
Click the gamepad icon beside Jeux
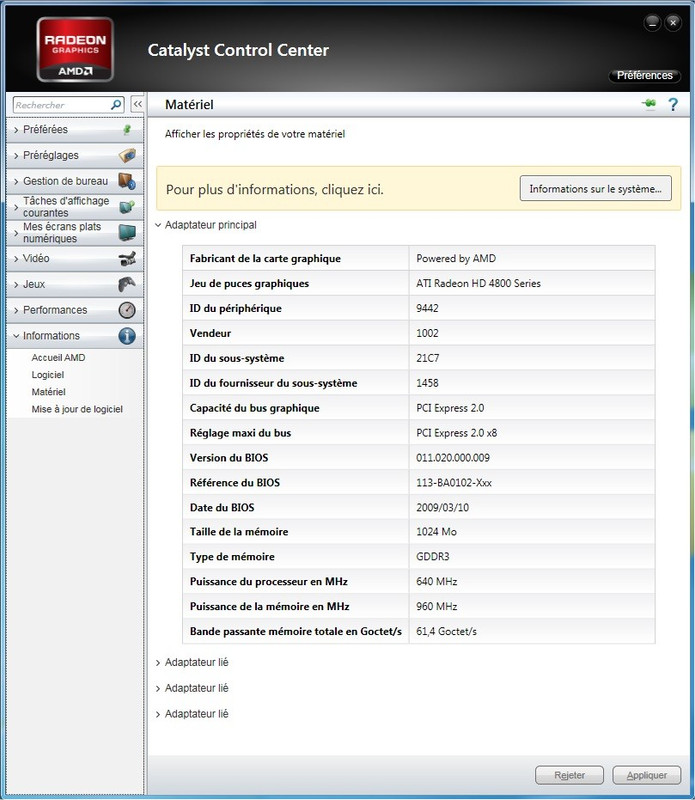[x=127, y=284]
